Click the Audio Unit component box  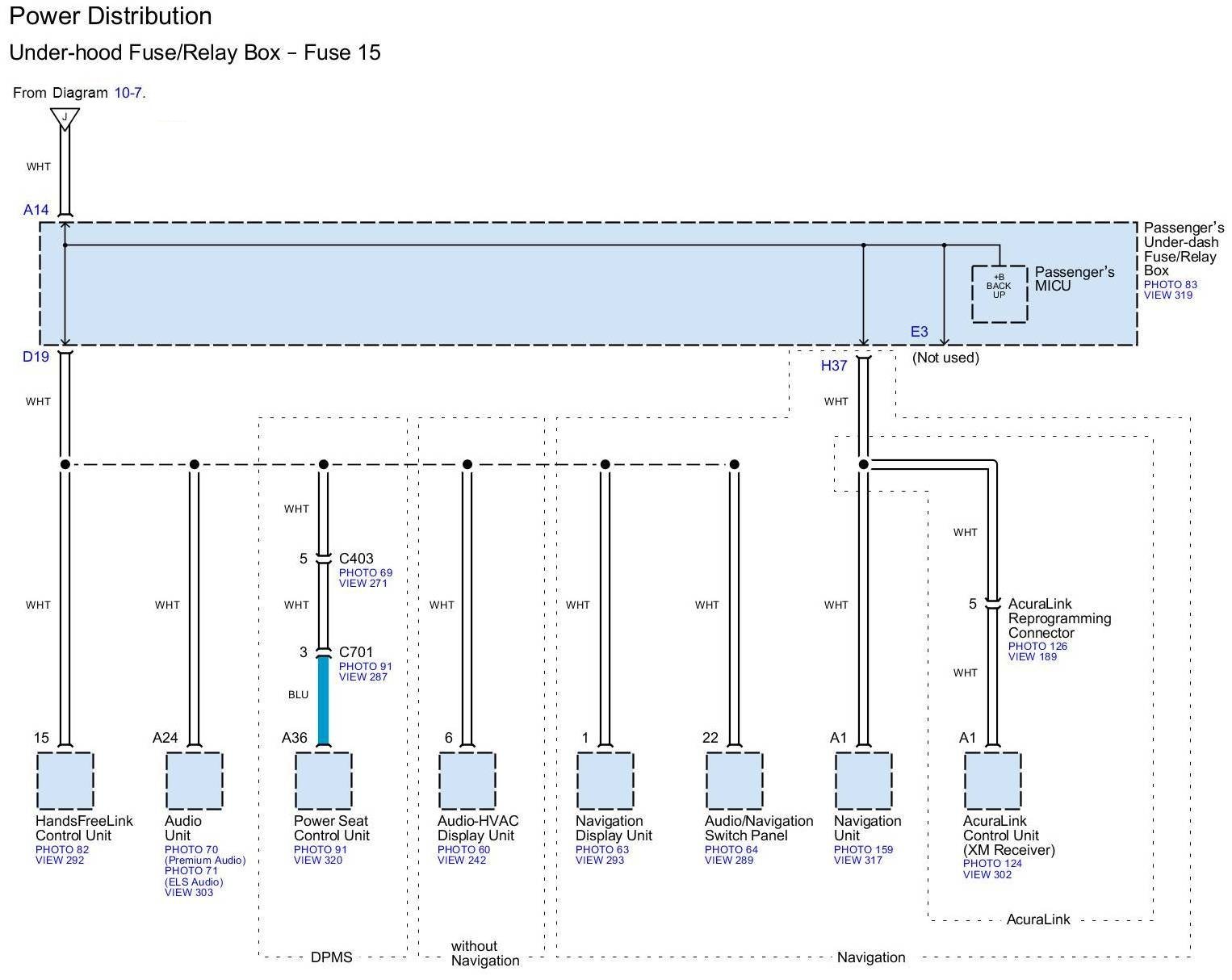(x=194, y=781)
